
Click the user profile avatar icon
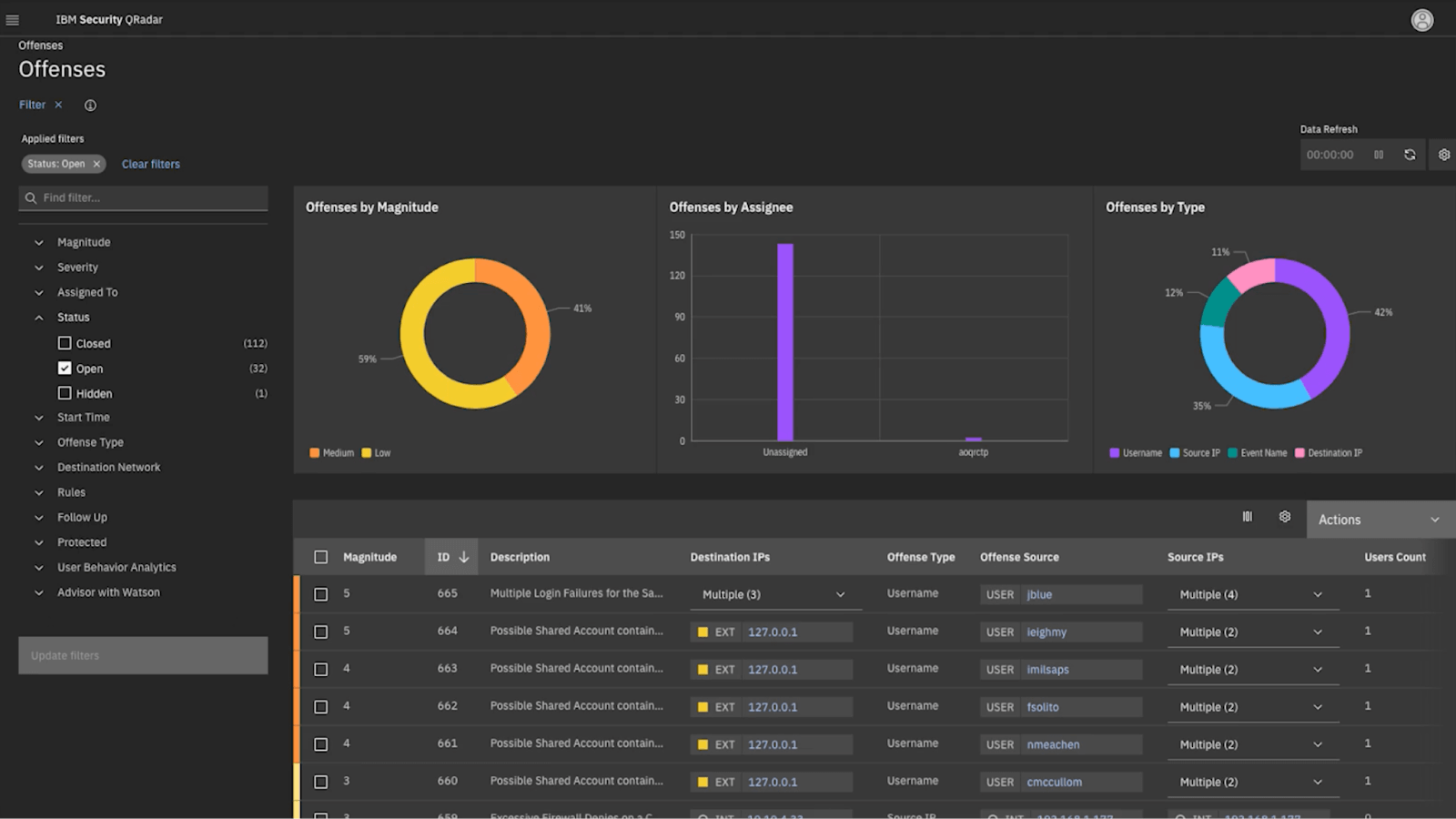1422,18
